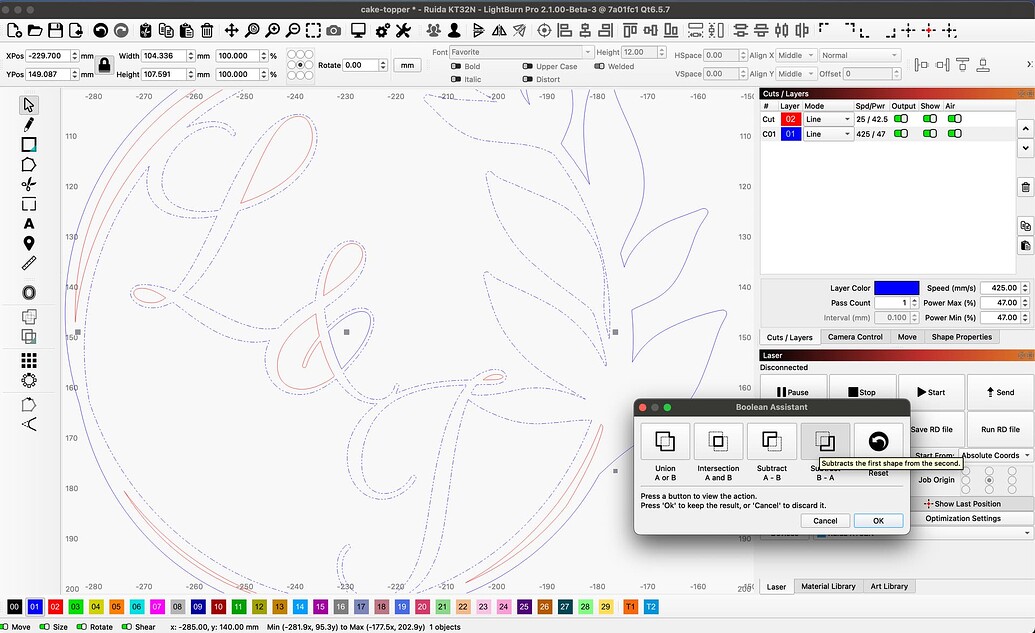The width and height of the screenshot is (1035, 633).
Task: Select the Create Text tool
Action: pyautogui.click(x=28, y=223)
